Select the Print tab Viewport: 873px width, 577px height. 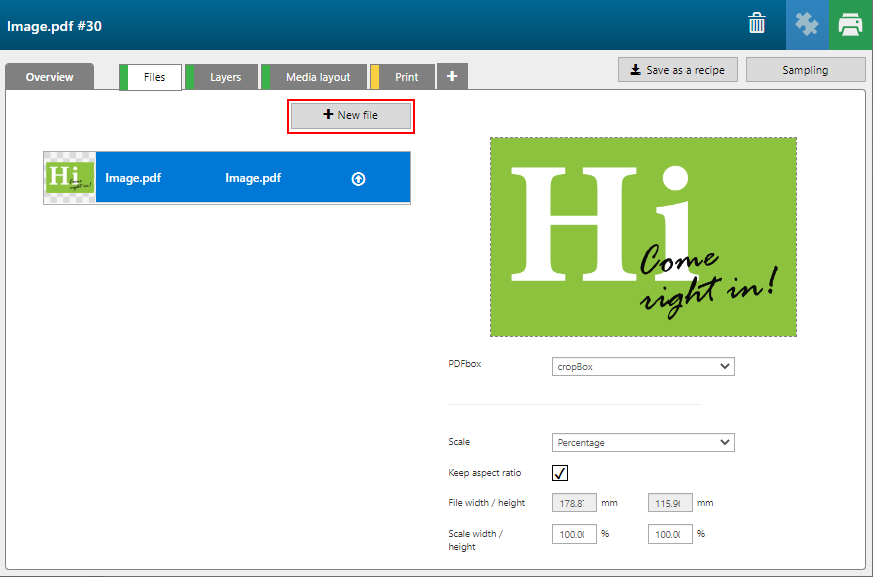pos(406,77)
